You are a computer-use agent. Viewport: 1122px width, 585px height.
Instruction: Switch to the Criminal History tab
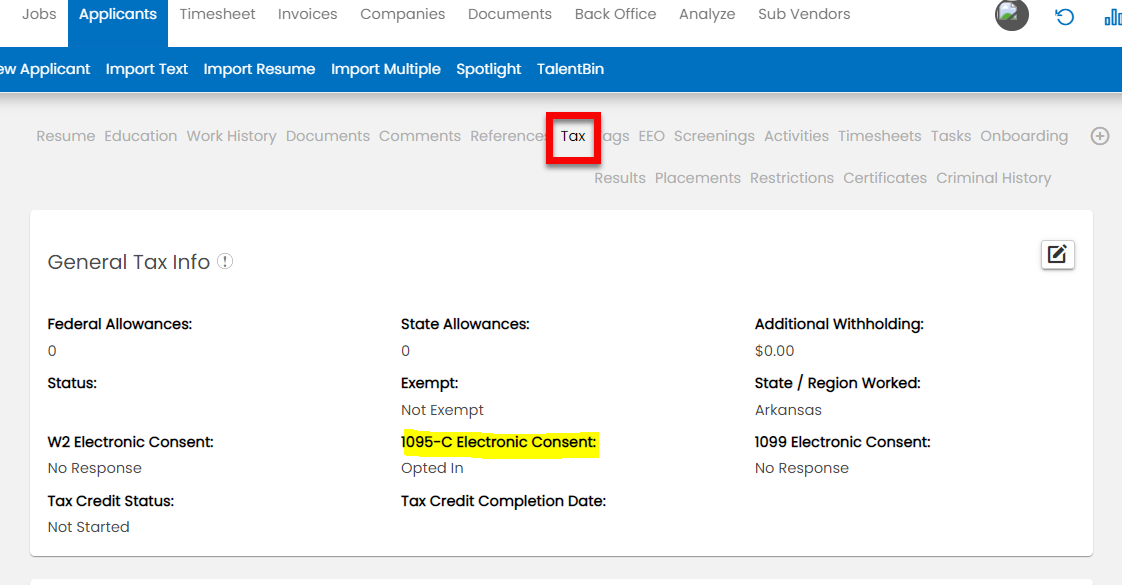coord(993,178)
